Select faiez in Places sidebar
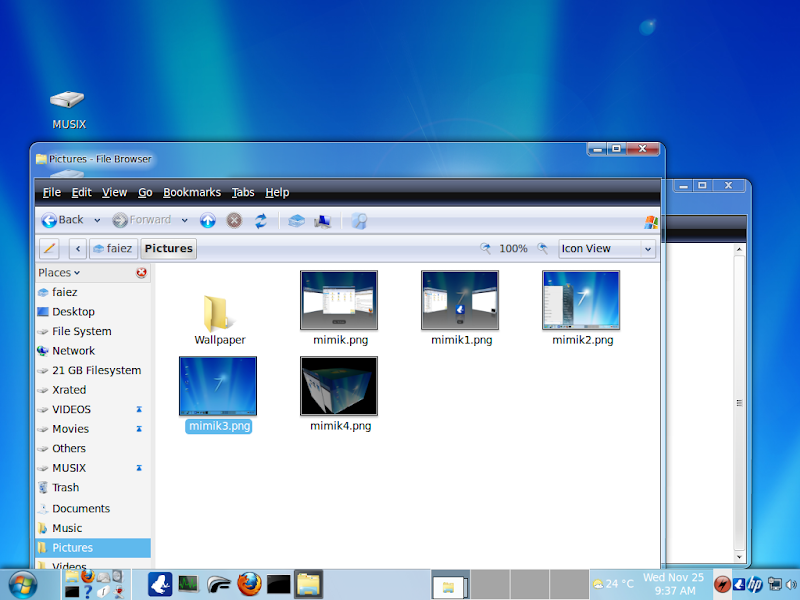 (93, 292)
